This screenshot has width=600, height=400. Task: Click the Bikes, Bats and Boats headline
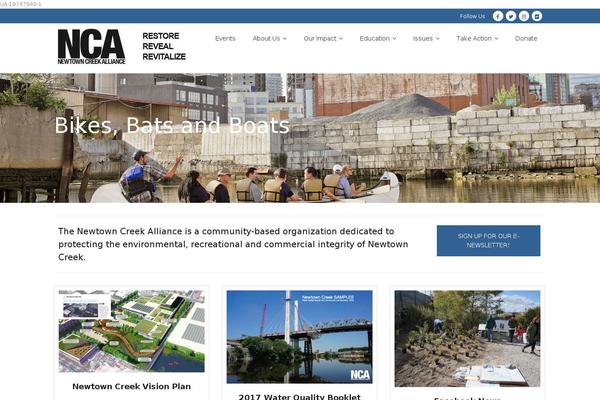point(172,125)
